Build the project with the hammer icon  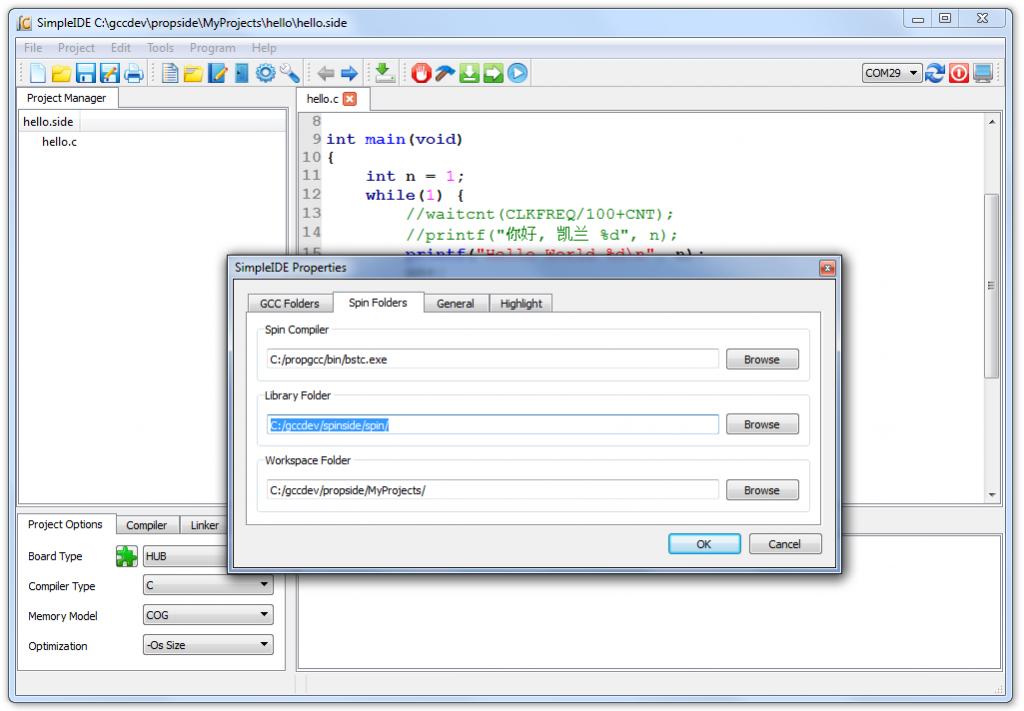click(445, 73)
